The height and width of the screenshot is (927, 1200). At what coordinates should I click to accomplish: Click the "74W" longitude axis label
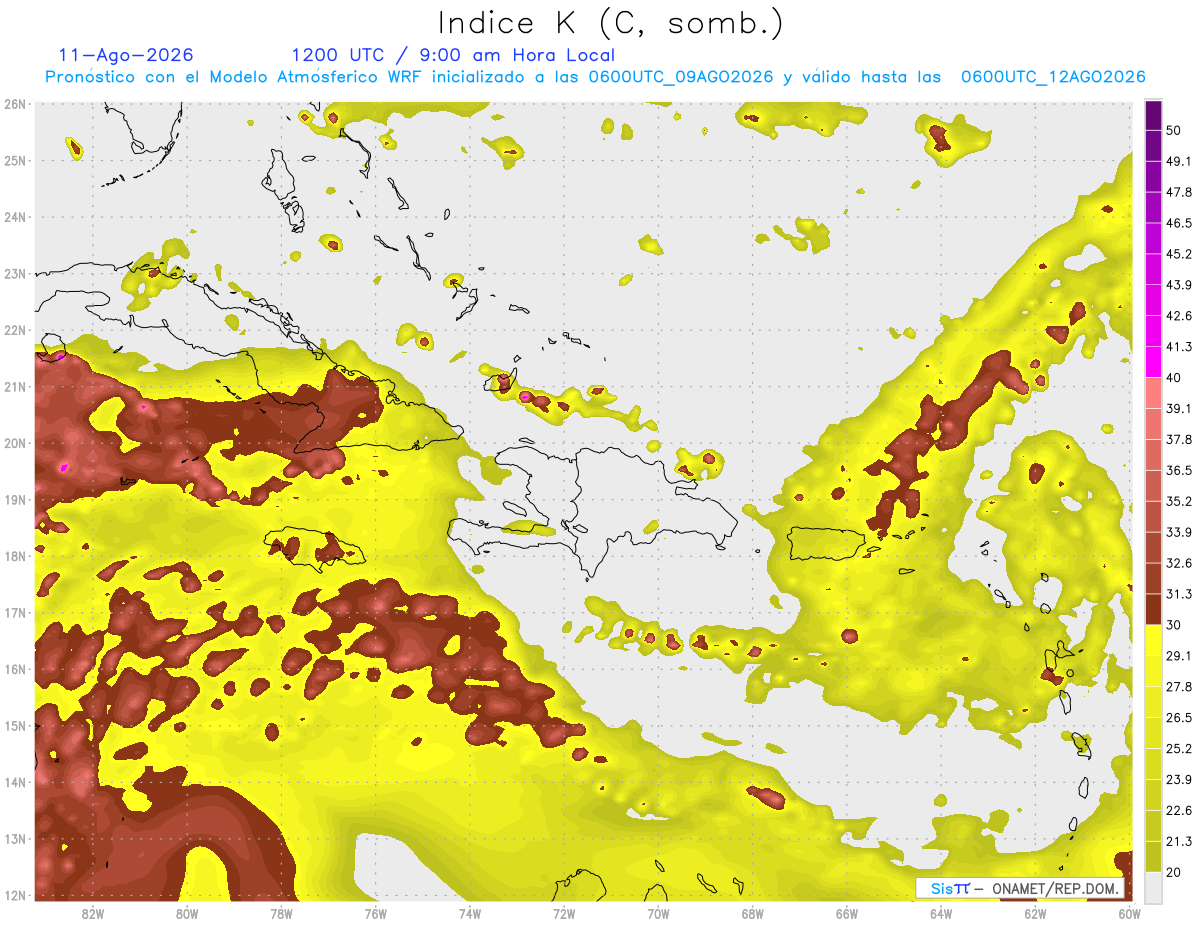[469, 913]
